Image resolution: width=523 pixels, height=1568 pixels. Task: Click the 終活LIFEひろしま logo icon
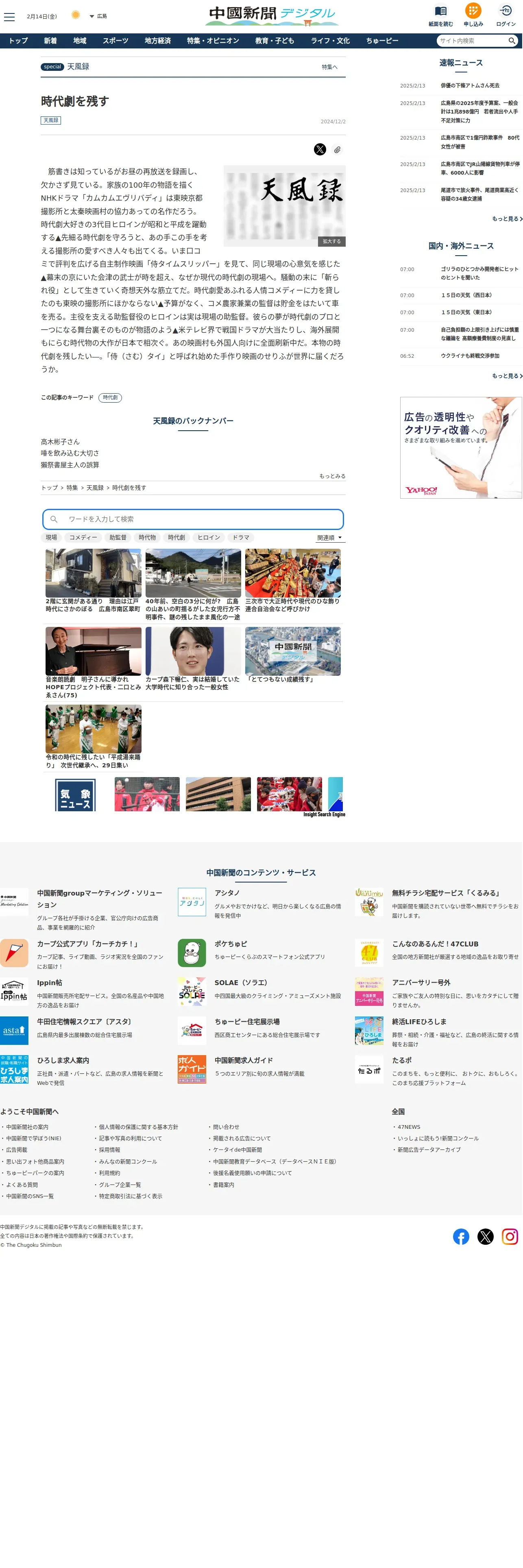click(x=369, y=1031)
